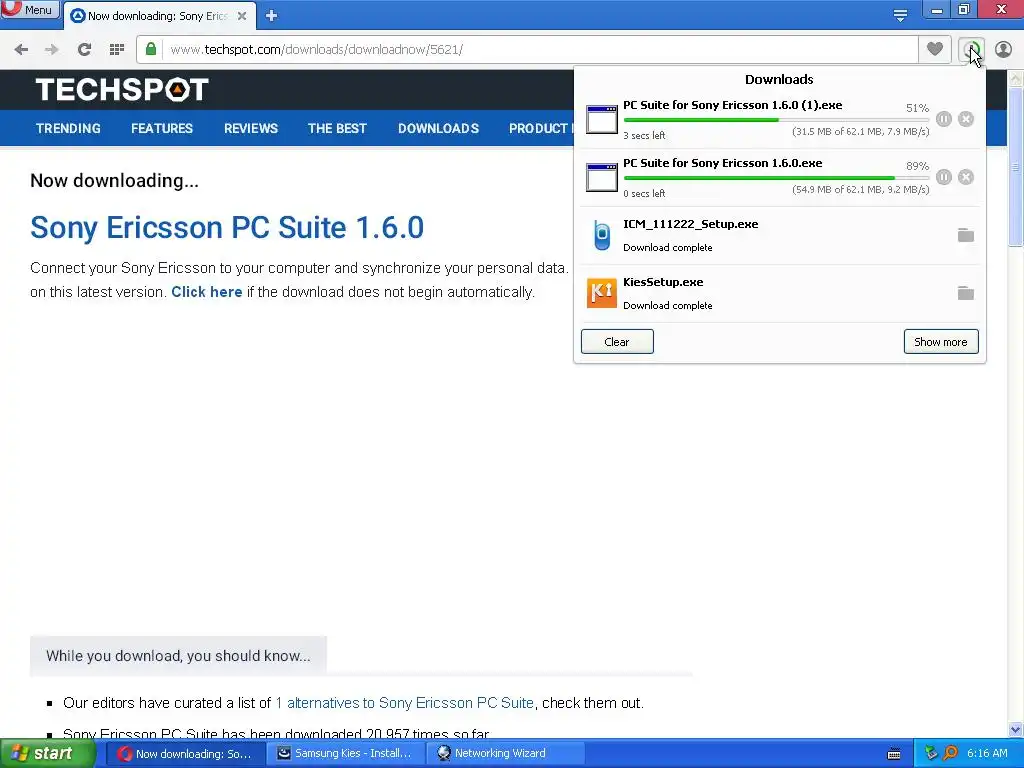Switch to Networking Wizard taskbar item
The image size is (1024, 768).
[505, 754]
